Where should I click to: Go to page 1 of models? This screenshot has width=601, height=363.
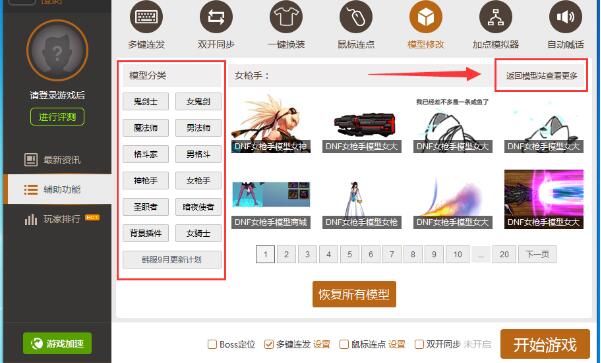pyautogui.click(x=265, y=254)
